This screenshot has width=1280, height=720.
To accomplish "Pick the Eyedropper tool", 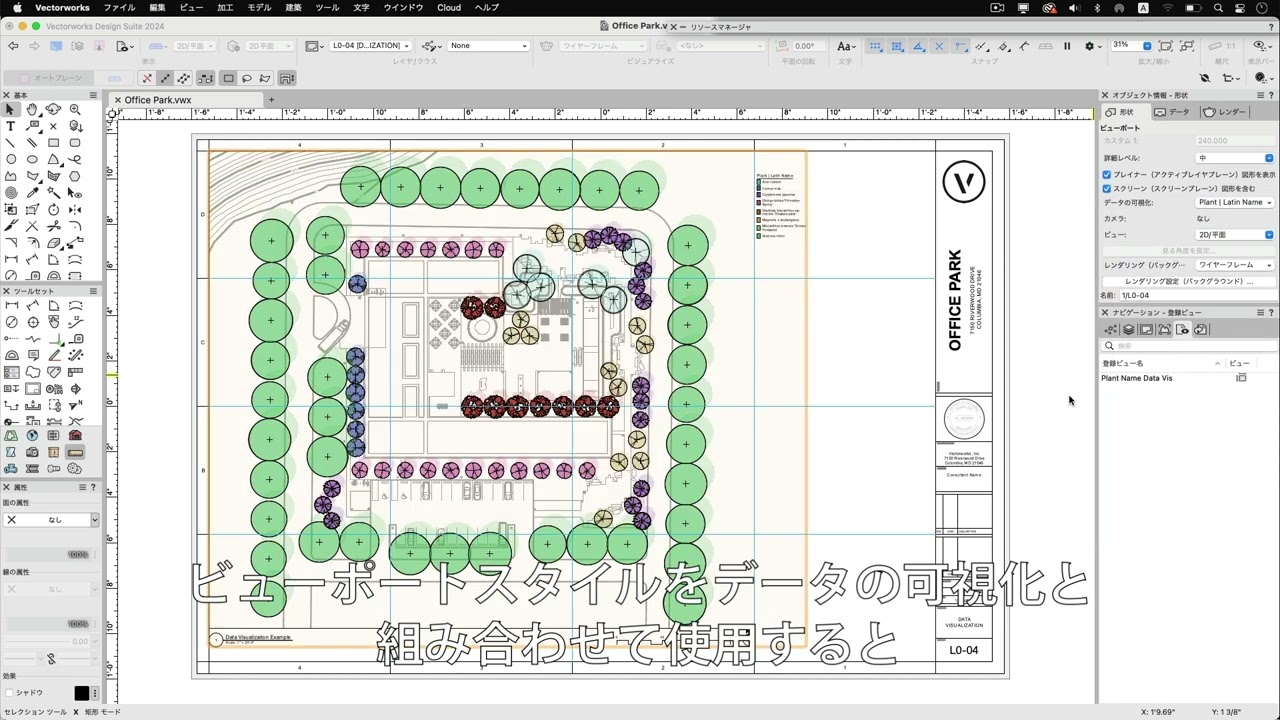I will coord(32,193).
